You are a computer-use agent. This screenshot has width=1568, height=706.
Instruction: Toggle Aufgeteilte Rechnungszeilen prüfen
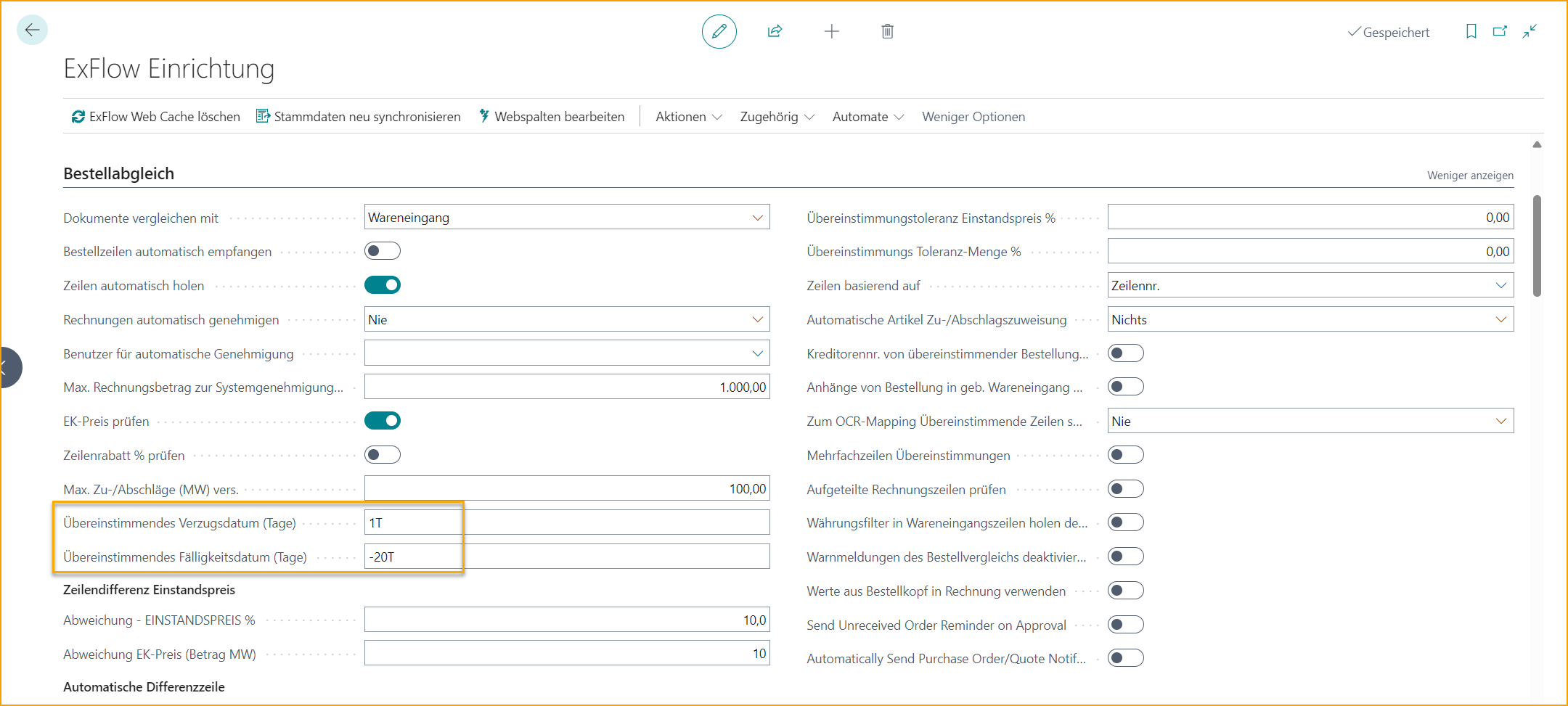(1126, 489)
